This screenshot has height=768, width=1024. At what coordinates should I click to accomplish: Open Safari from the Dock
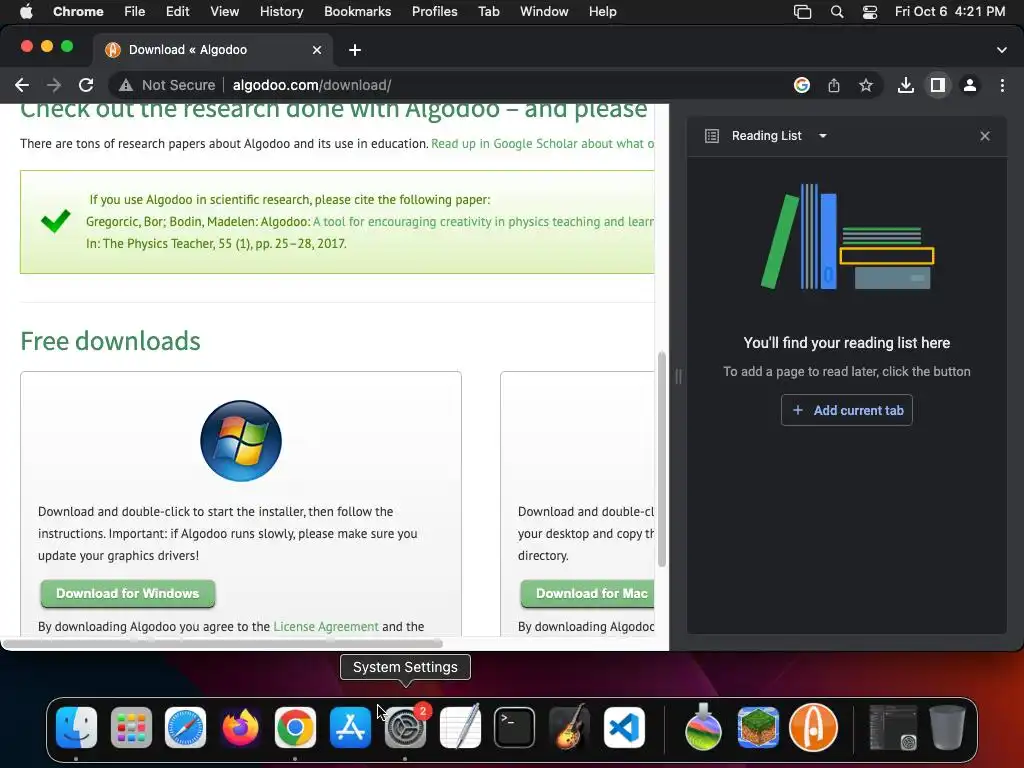tap(185, 727)
